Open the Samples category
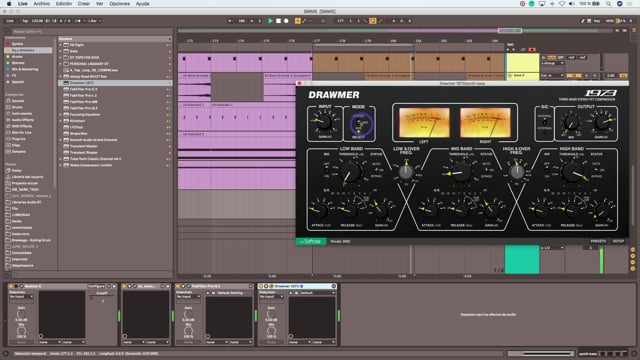Viewport: 640px width, 360px height. [19, 151]
